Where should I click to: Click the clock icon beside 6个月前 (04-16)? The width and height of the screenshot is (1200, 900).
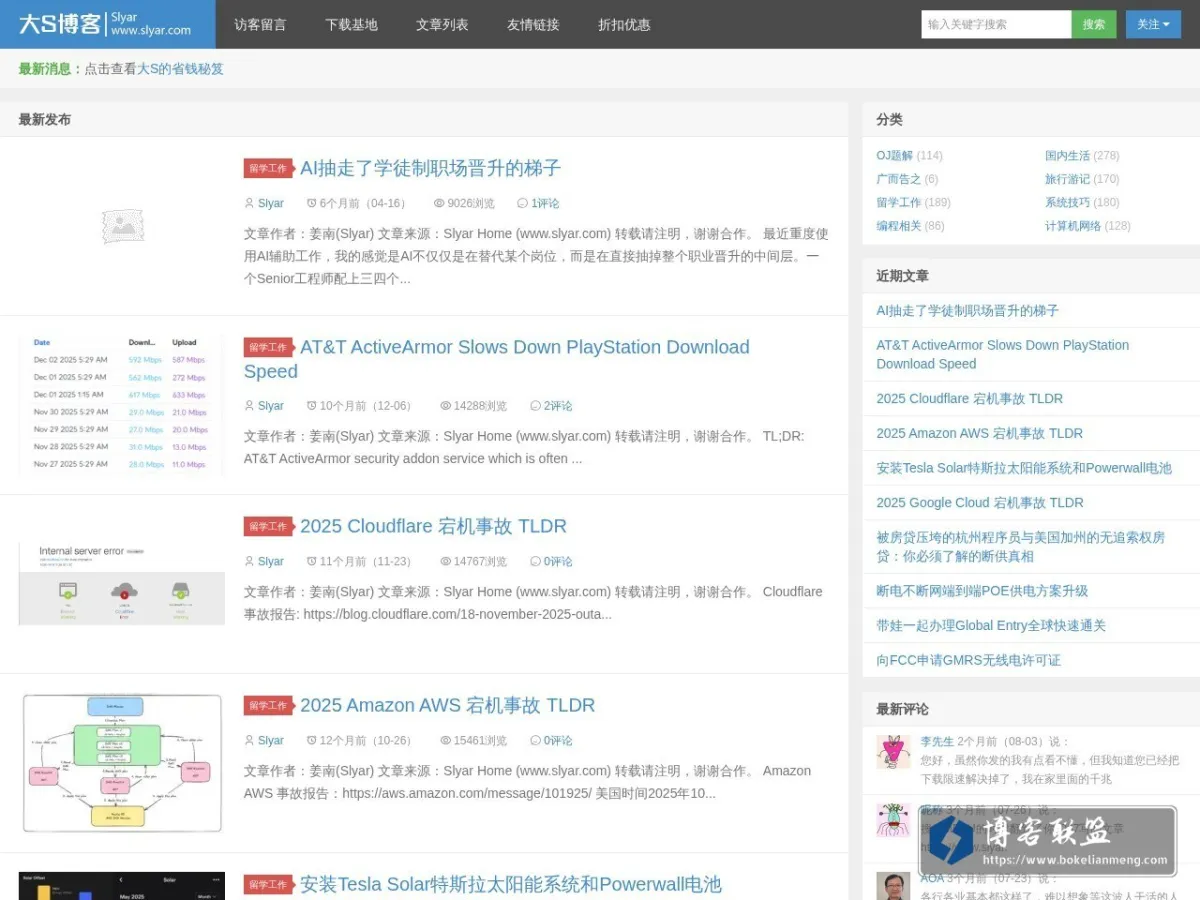click(312, 203)
